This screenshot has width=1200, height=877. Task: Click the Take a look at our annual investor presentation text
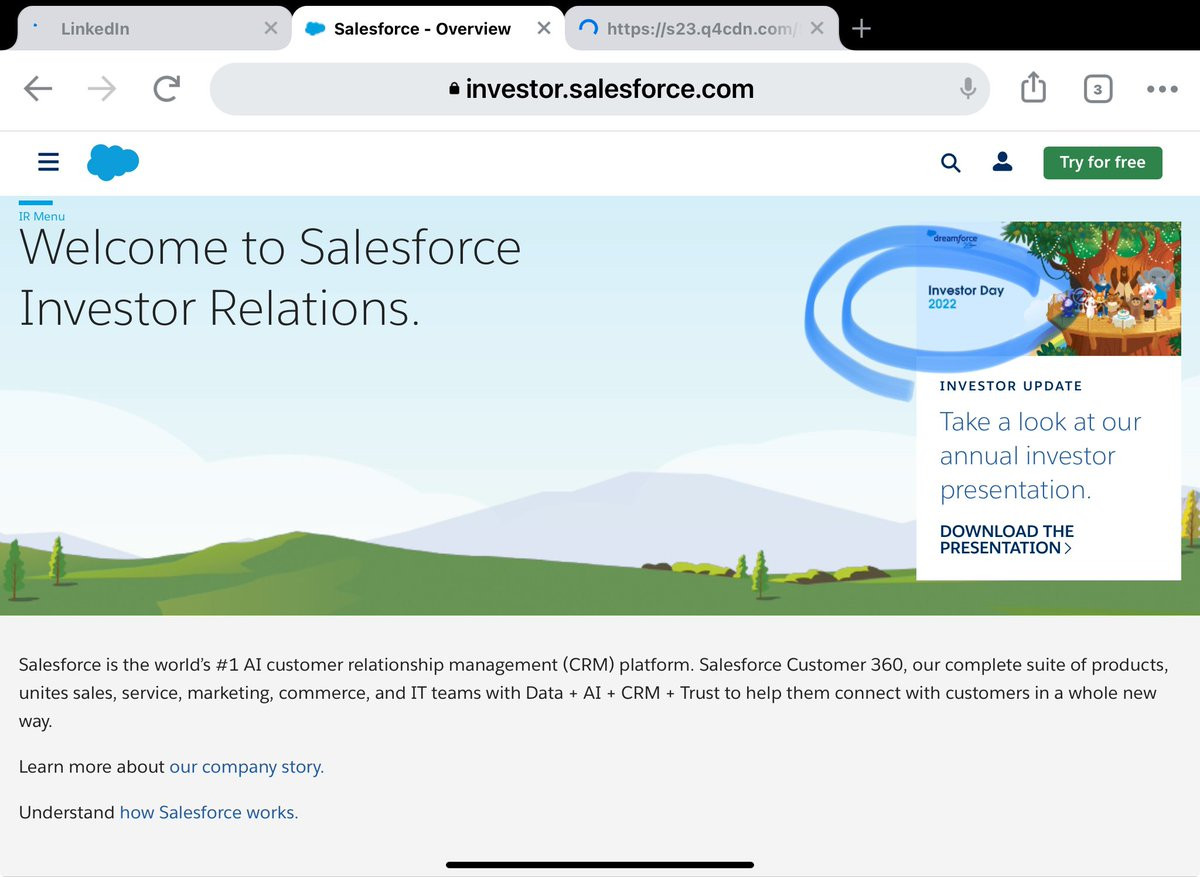[1040, 456]
